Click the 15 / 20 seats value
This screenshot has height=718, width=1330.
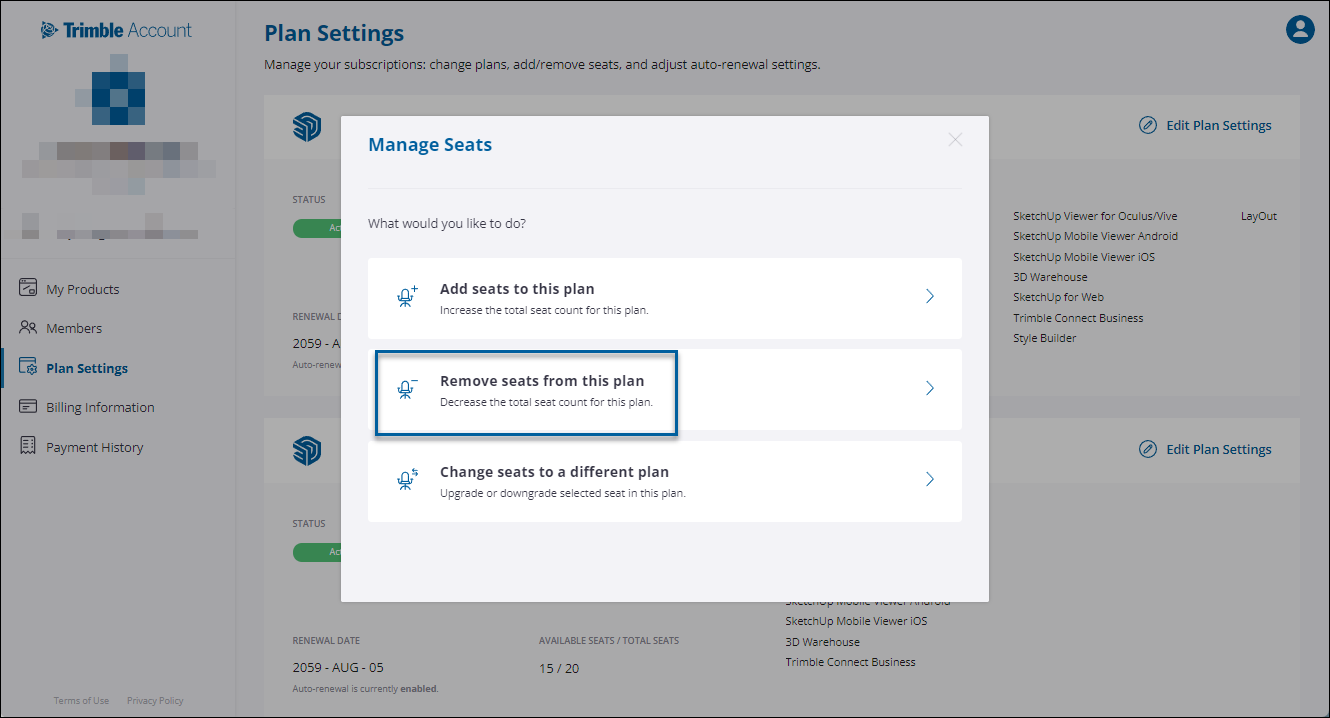click(x=558, y=667)
